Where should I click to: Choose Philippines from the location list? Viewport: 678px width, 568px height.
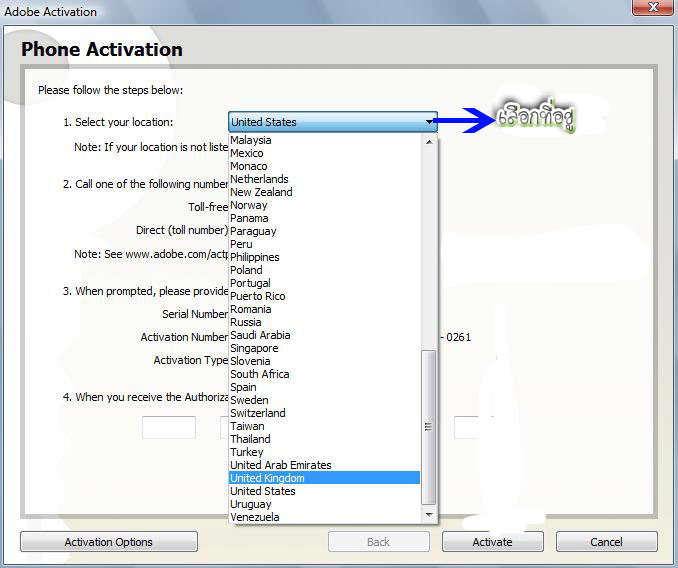click(x=325, y=257)
